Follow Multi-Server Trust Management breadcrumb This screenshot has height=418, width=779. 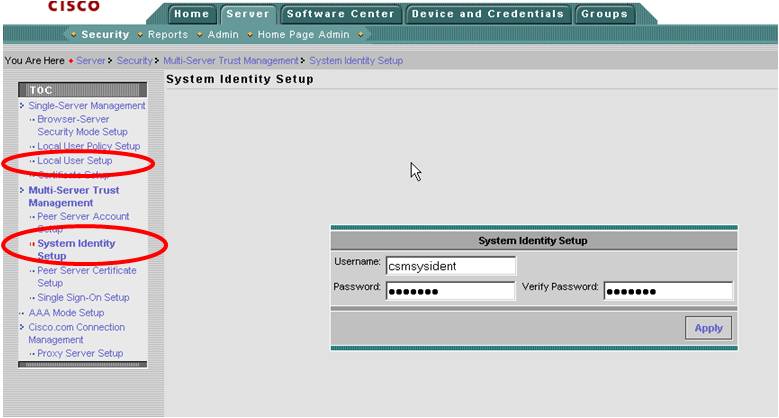click(x=231, y=61)
